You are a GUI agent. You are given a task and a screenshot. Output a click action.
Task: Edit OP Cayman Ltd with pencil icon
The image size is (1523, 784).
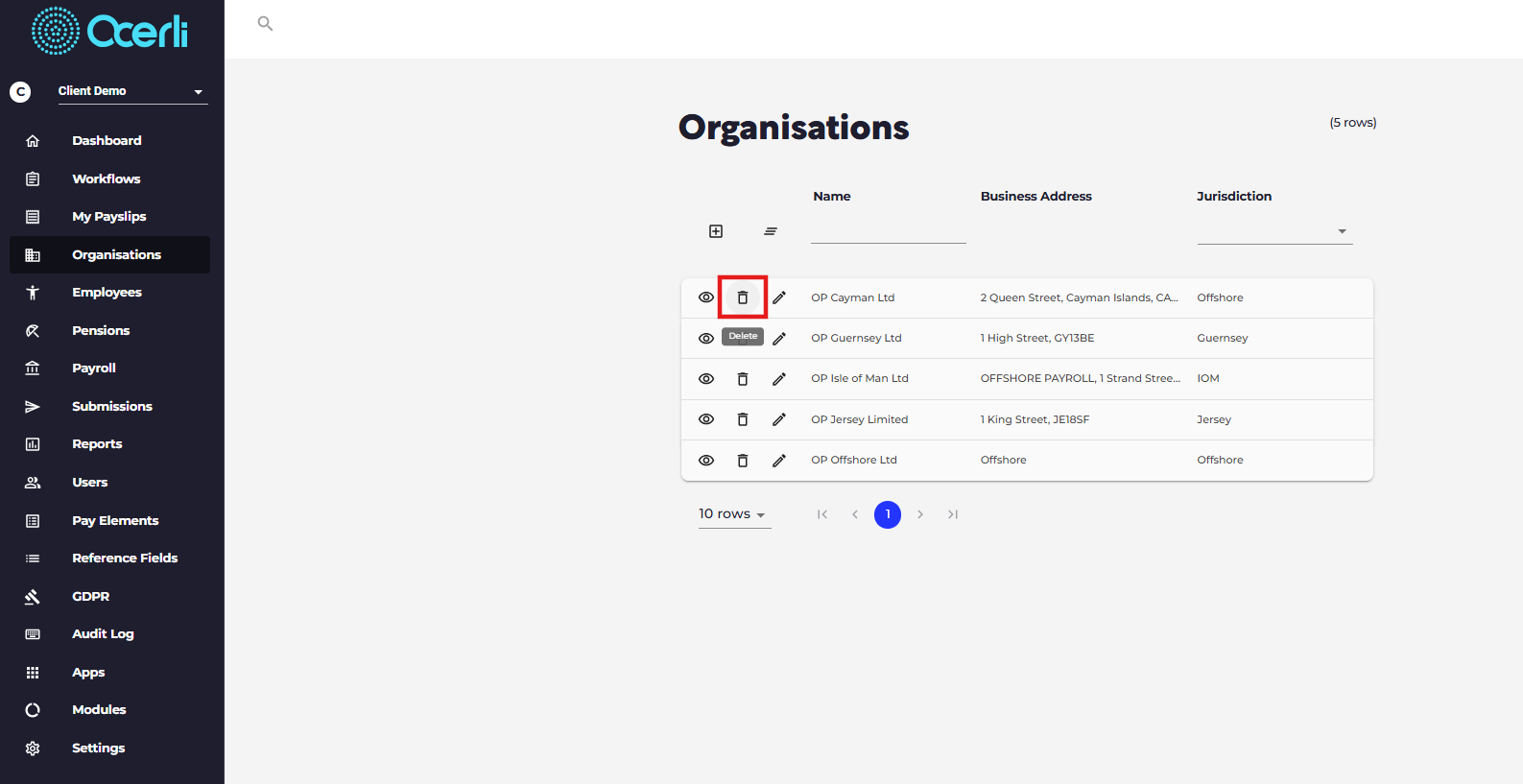[x=779, y=297]
